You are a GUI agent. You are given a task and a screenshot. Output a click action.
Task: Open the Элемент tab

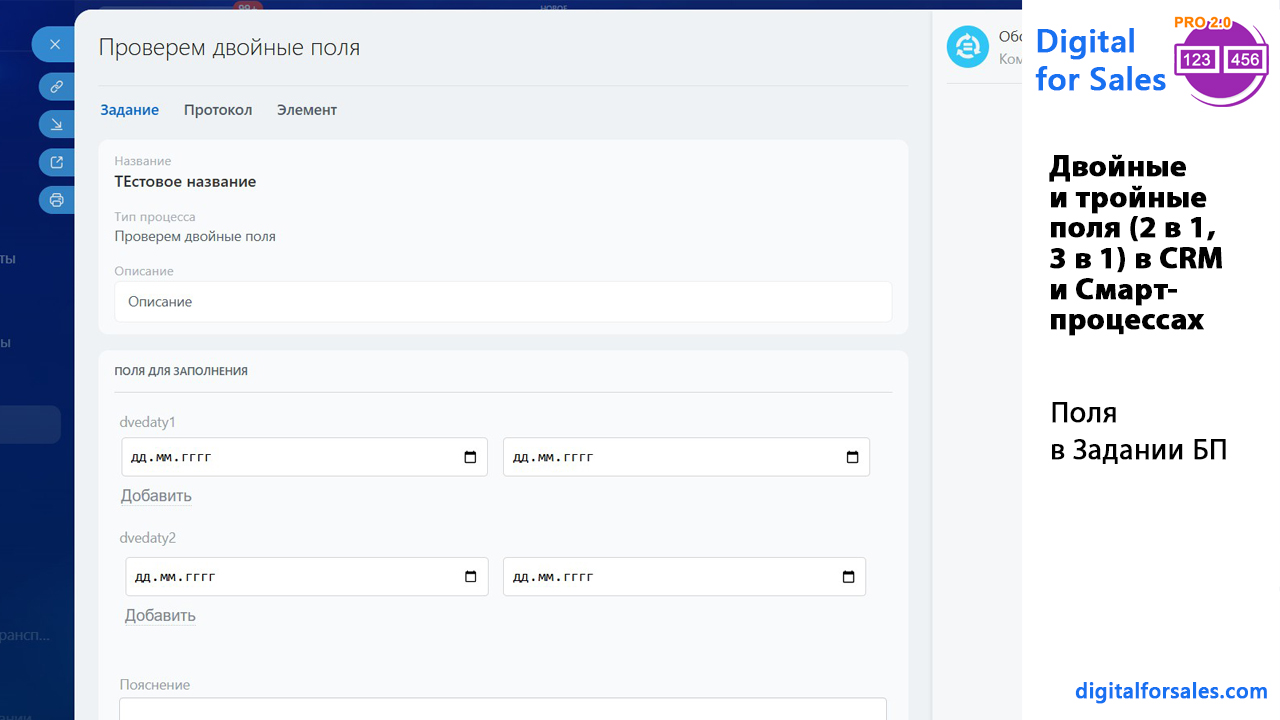coord(306,110)
